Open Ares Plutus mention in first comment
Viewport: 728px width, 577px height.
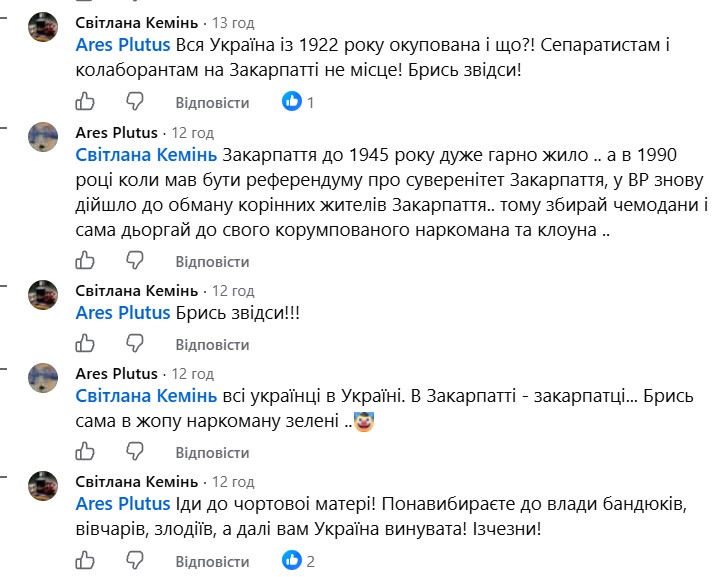coord(123,45)
